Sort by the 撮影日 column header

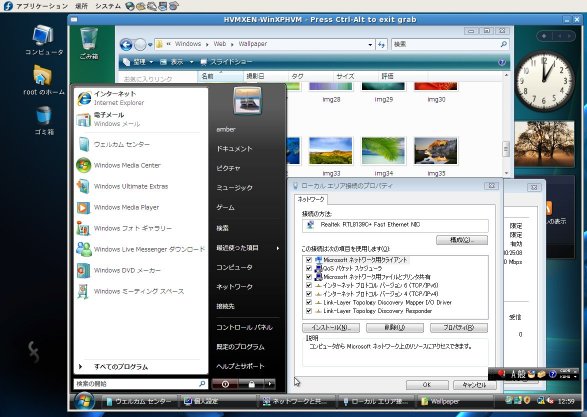[x=265, y=76]
